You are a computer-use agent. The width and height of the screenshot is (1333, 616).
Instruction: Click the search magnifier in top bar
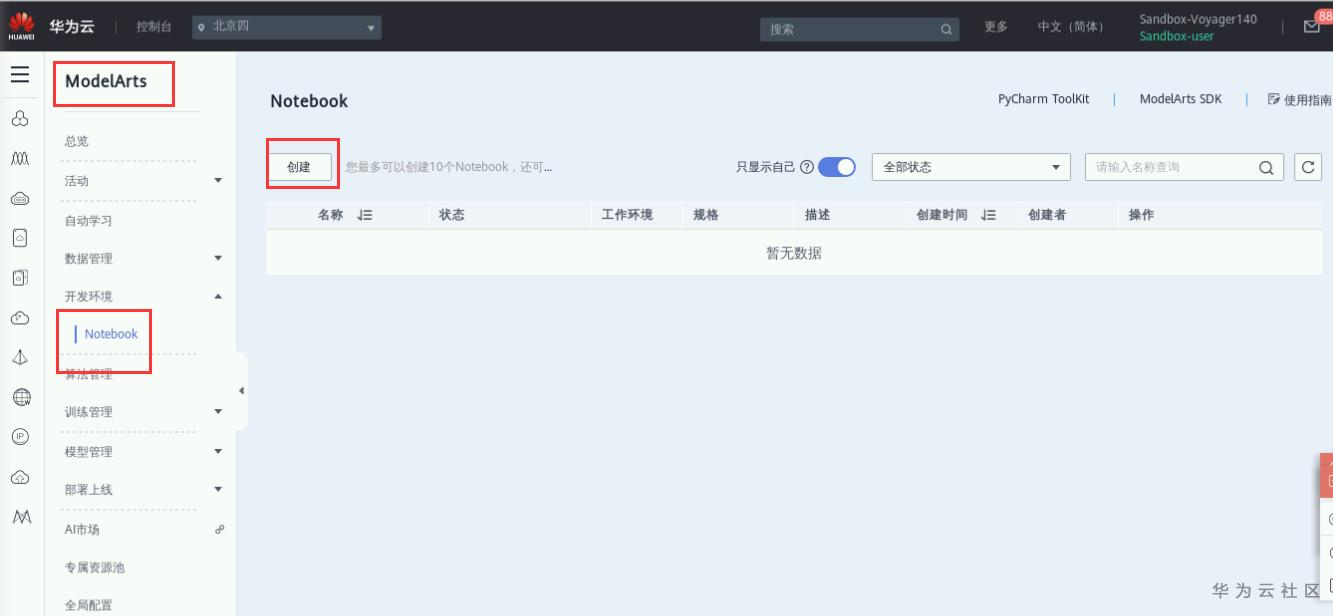(x=946, y=30)
